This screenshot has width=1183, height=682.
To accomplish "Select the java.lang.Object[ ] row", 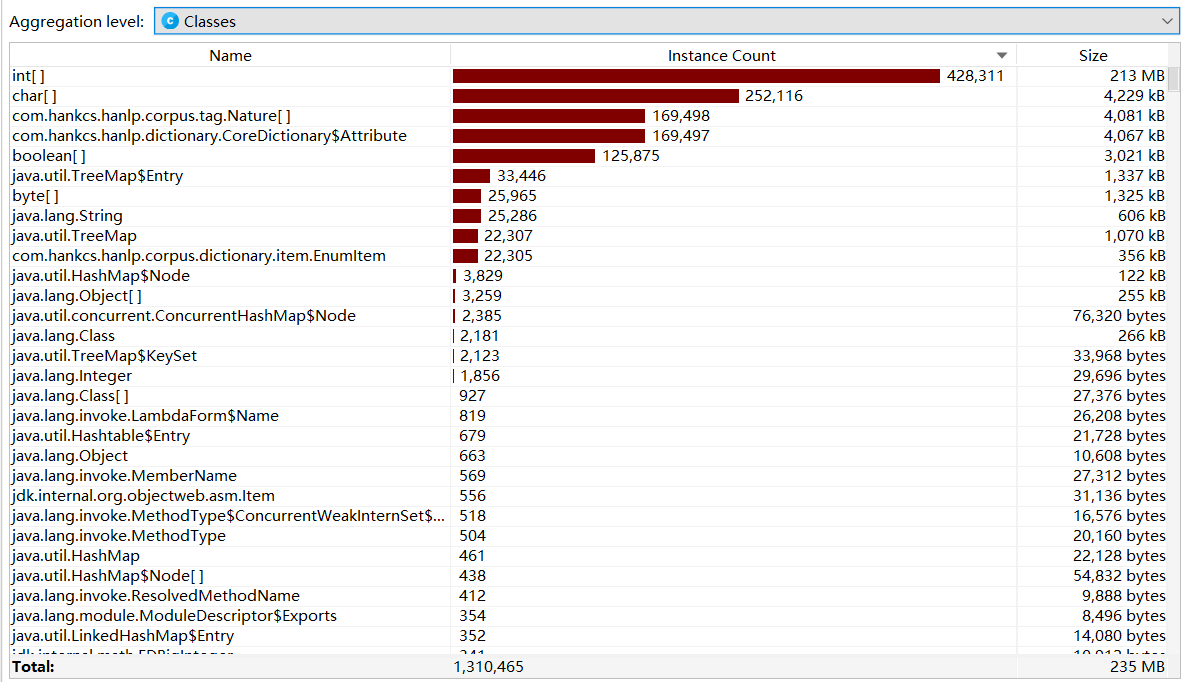I will [589, 296].
